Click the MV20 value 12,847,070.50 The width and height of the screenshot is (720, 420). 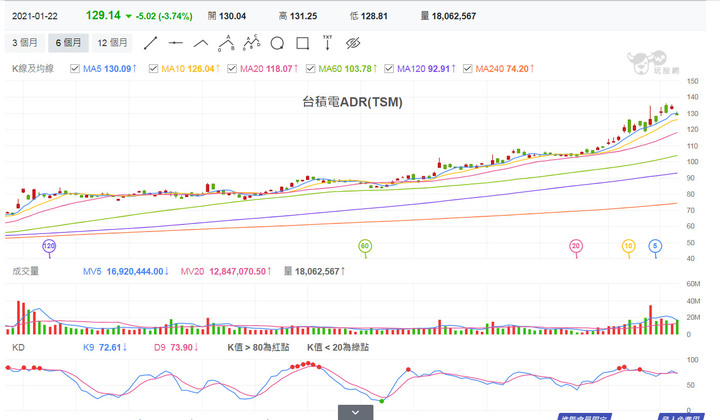tap(237, 272)
